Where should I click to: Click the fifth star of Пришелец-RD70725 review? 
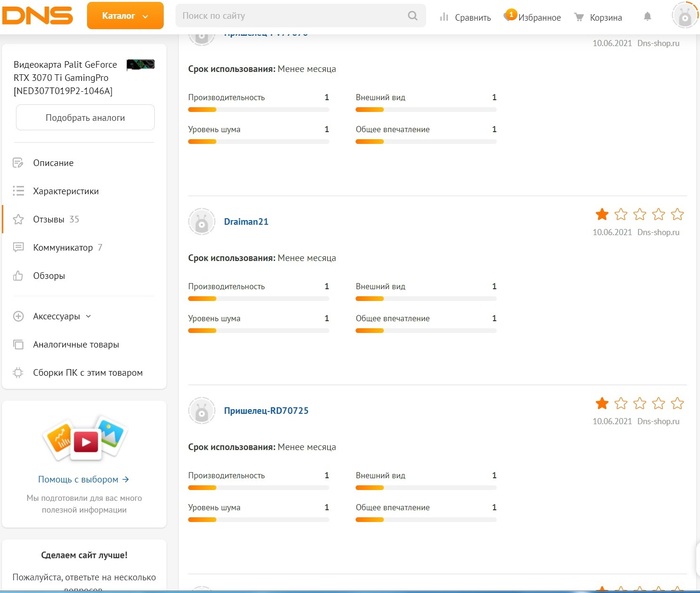(677, 403)
